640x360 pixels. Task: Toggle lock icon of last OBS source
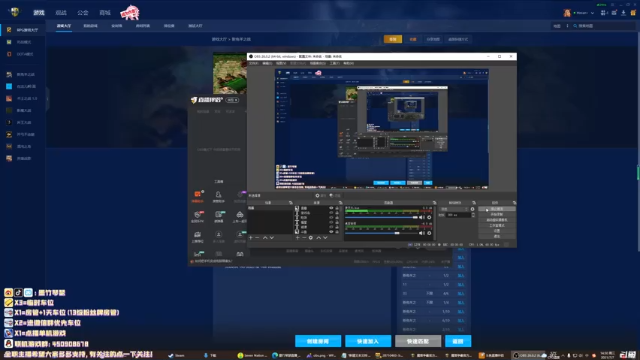[337, 232]
